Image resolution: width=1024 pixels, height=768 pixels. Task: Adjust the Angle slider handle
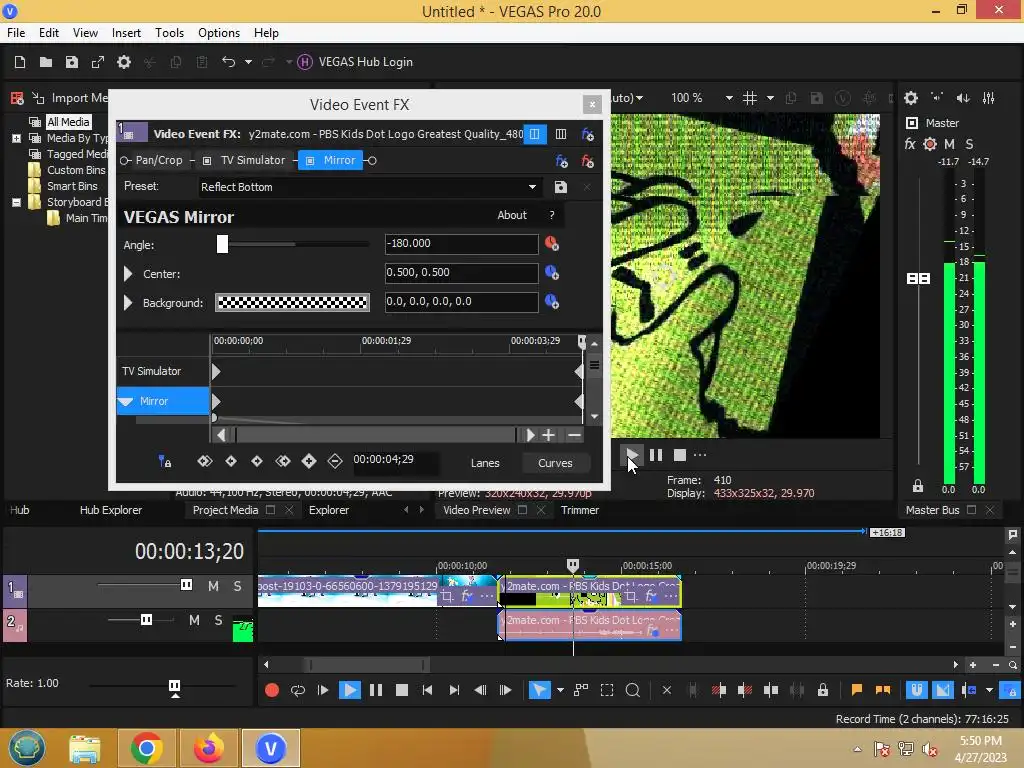223,244
